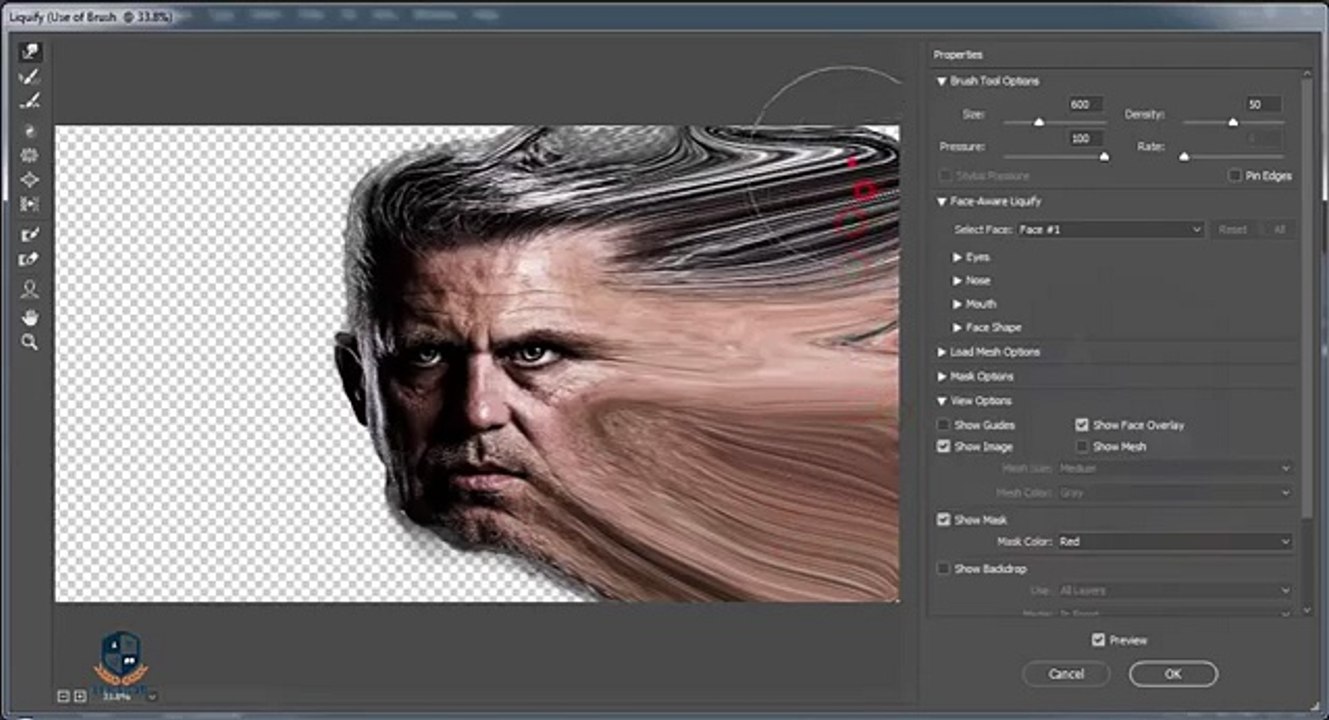Image resolution: width=1329 pixels, height=720 pixels.
Task: Click the All button beside Reset
Action: coord(1279,229)
